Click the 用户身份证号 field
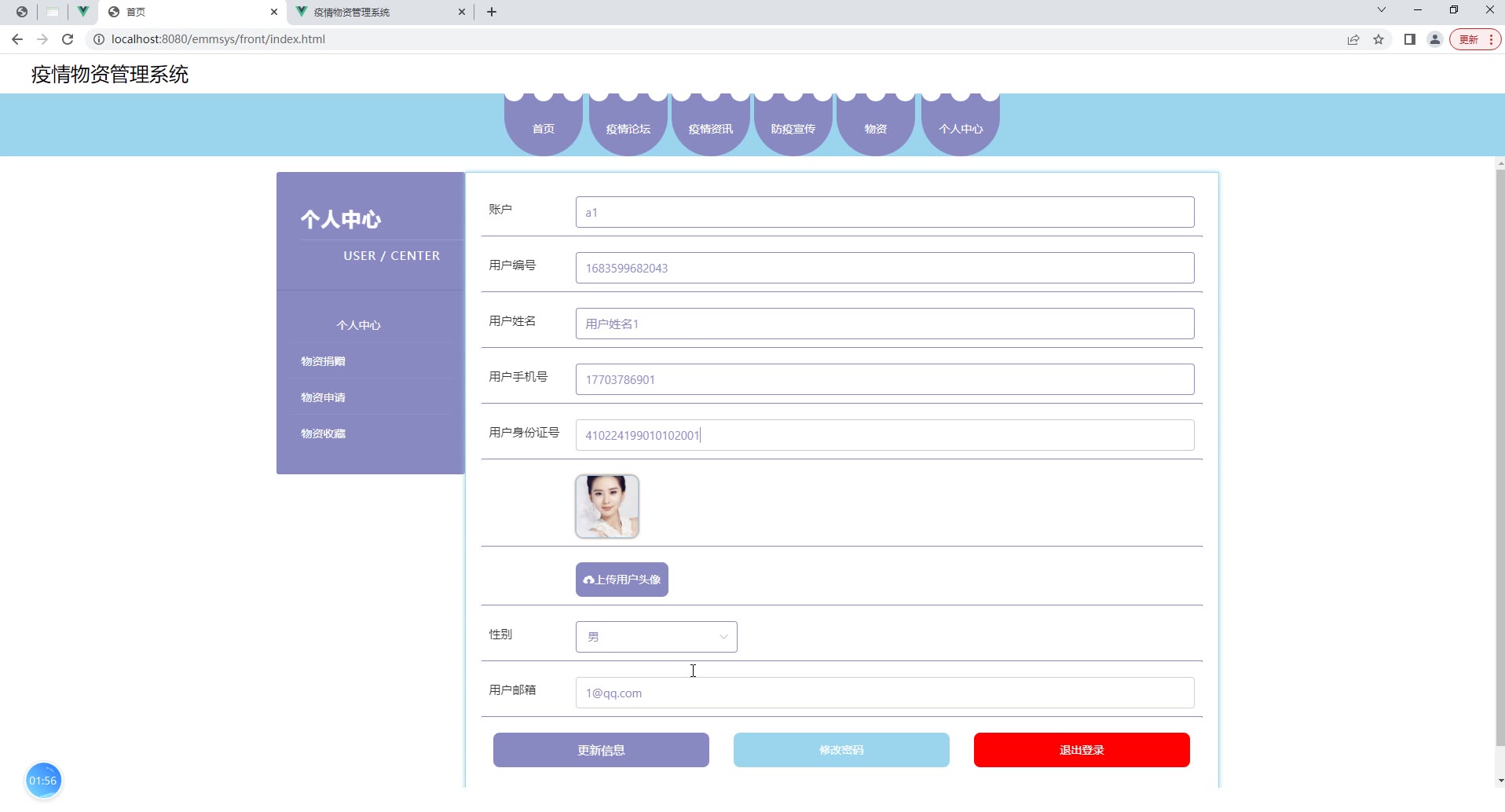The image size is (1505, 812). coord(885,435)
